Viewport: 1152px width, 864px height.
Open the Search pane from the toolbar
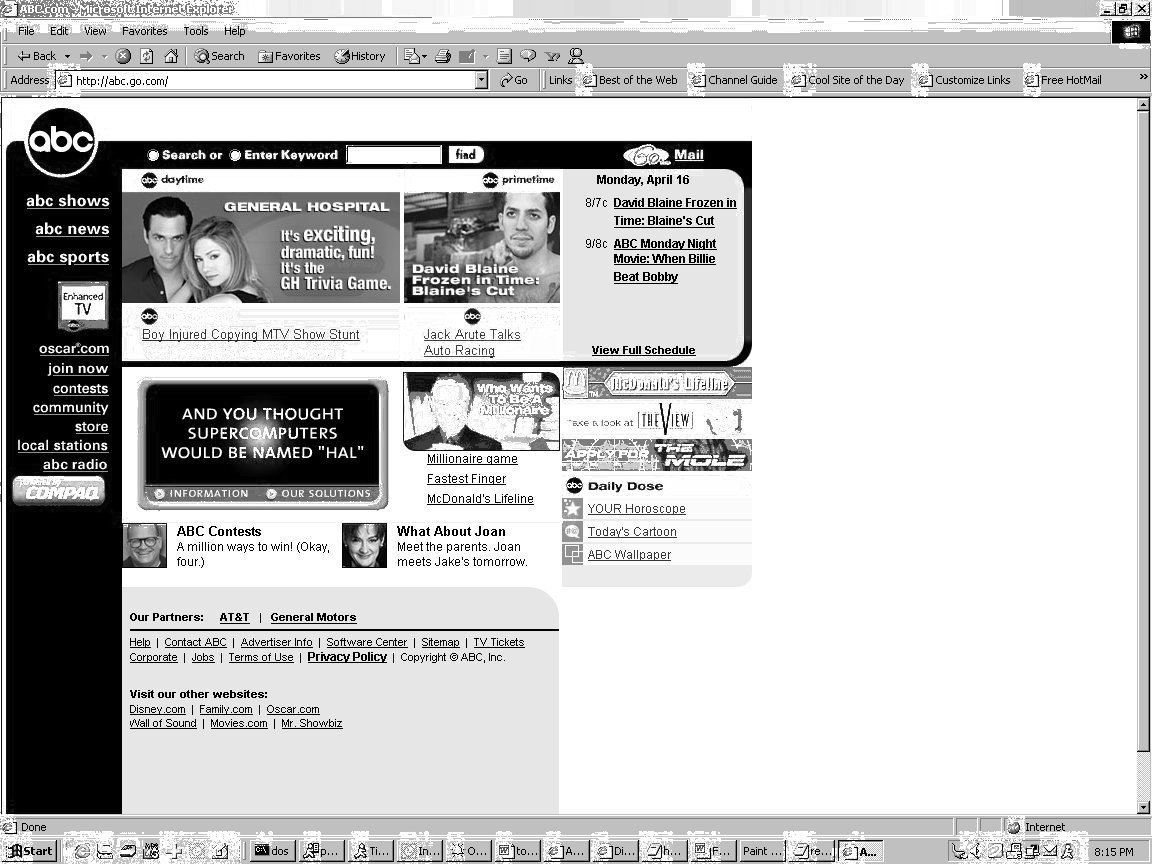pyautogui.click(x=219, y=56)
